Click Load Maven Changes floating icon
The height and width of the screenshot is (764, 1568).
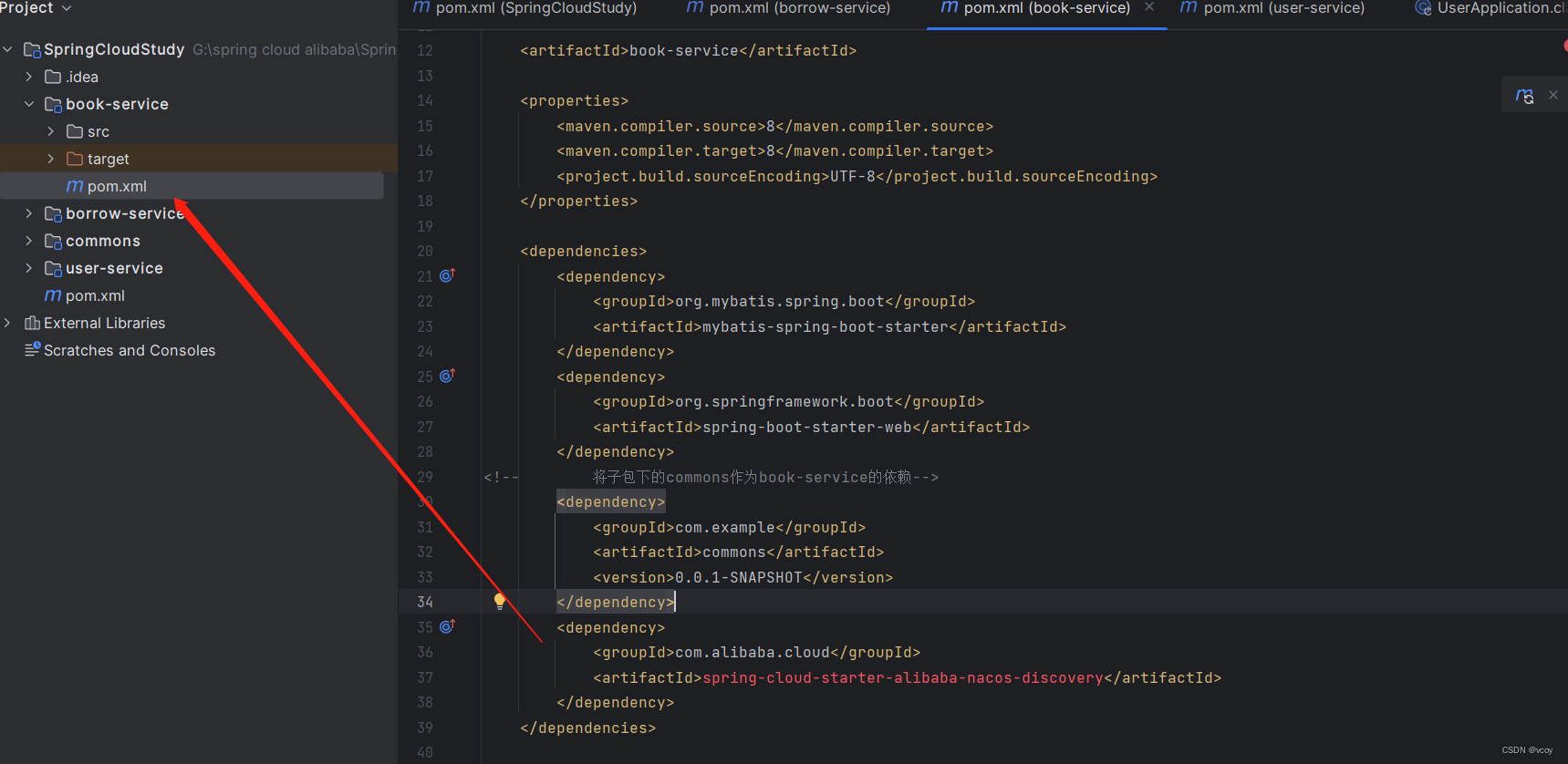point(1524,95)
